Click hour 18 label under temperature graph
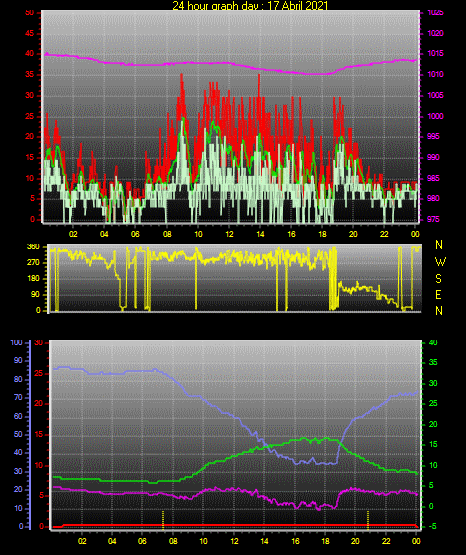Image resolution: width=466 pixels, height=555 pixels. pyautogui.click(x=325, y=541)
